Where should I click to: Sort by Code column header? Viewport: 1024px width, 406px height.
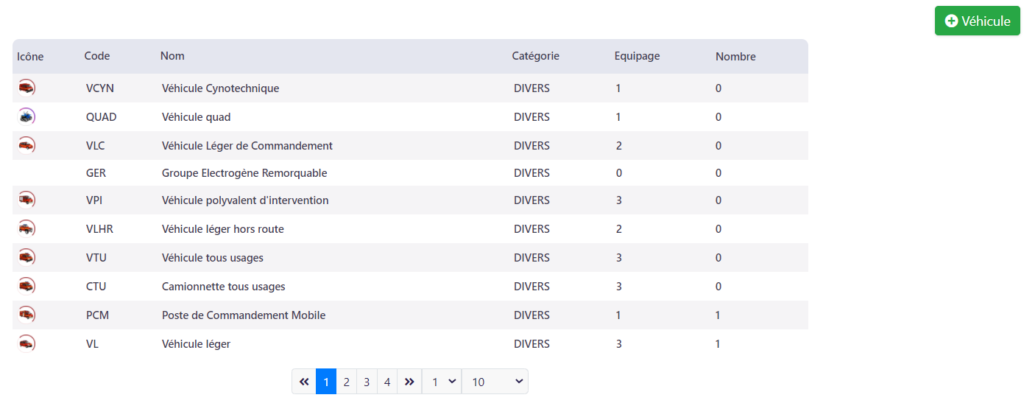point(97,56)
